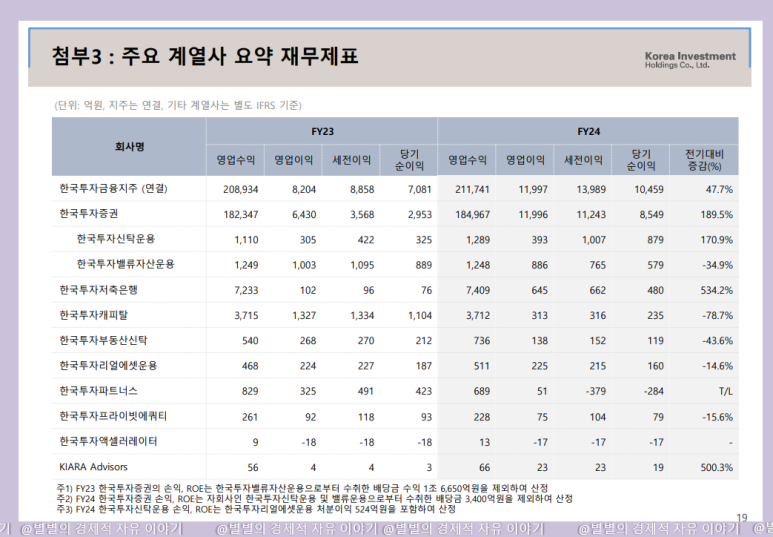Screen dimensions: 773x537
Task: Select row label 한국투자리얼에셋운용
Action: coord(108,365)
